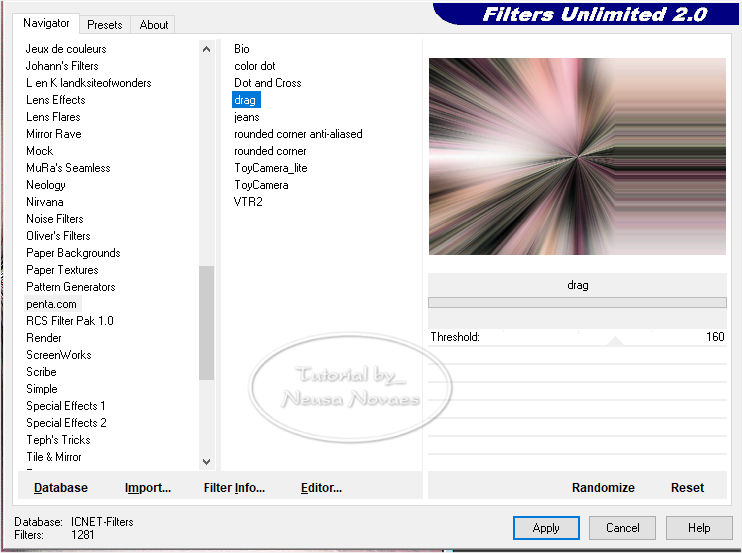Open the About tab
Image resolution: width=742 pixels, height=553 pixels.
tap(153, 25)
